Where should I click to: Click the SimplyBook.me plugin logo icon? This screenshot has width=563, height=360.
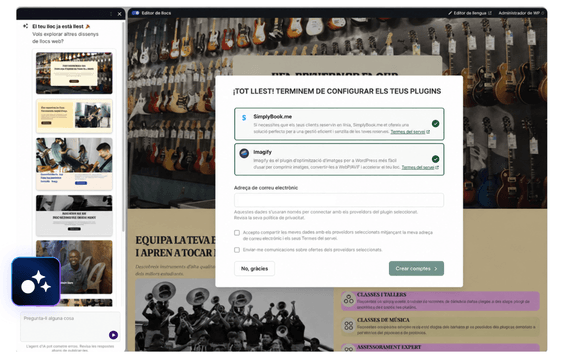pyautogui.click(x=244, y=118)
